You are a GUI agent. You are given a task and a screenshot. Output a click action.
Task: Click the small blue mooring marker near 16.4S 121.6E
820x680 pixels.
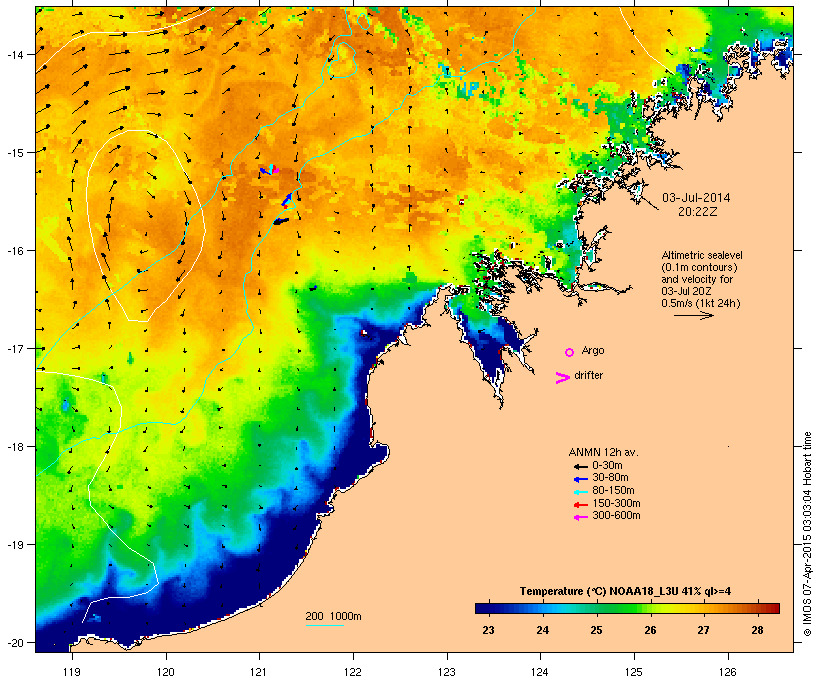coord(313,288)
